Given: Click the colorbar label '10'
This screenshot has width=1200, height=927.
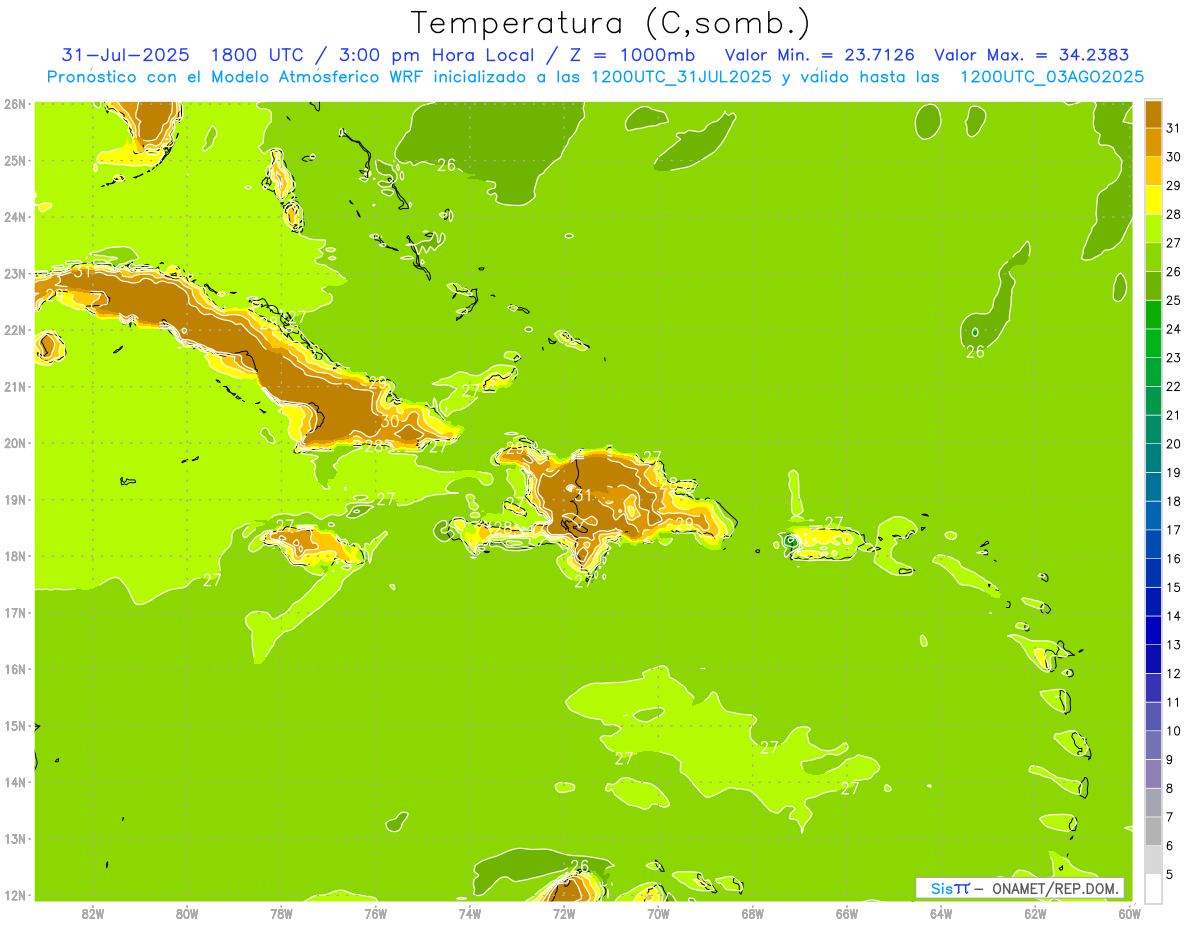Looking at the screenshot, I should click(x=1174, y=731).
